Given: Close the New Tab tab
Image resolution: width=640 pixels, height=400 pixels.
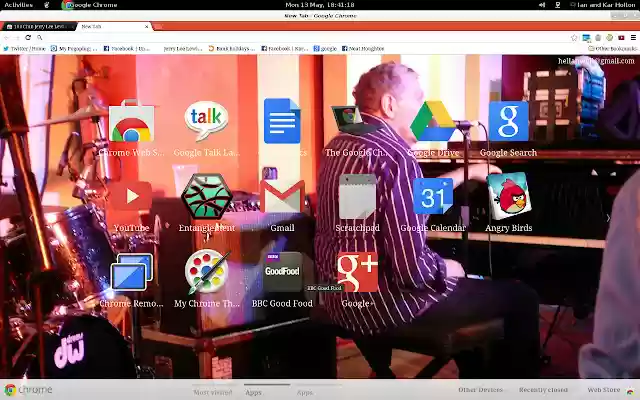Looking at the screenshot, I should pyautogui.click(x=147, y=27).
